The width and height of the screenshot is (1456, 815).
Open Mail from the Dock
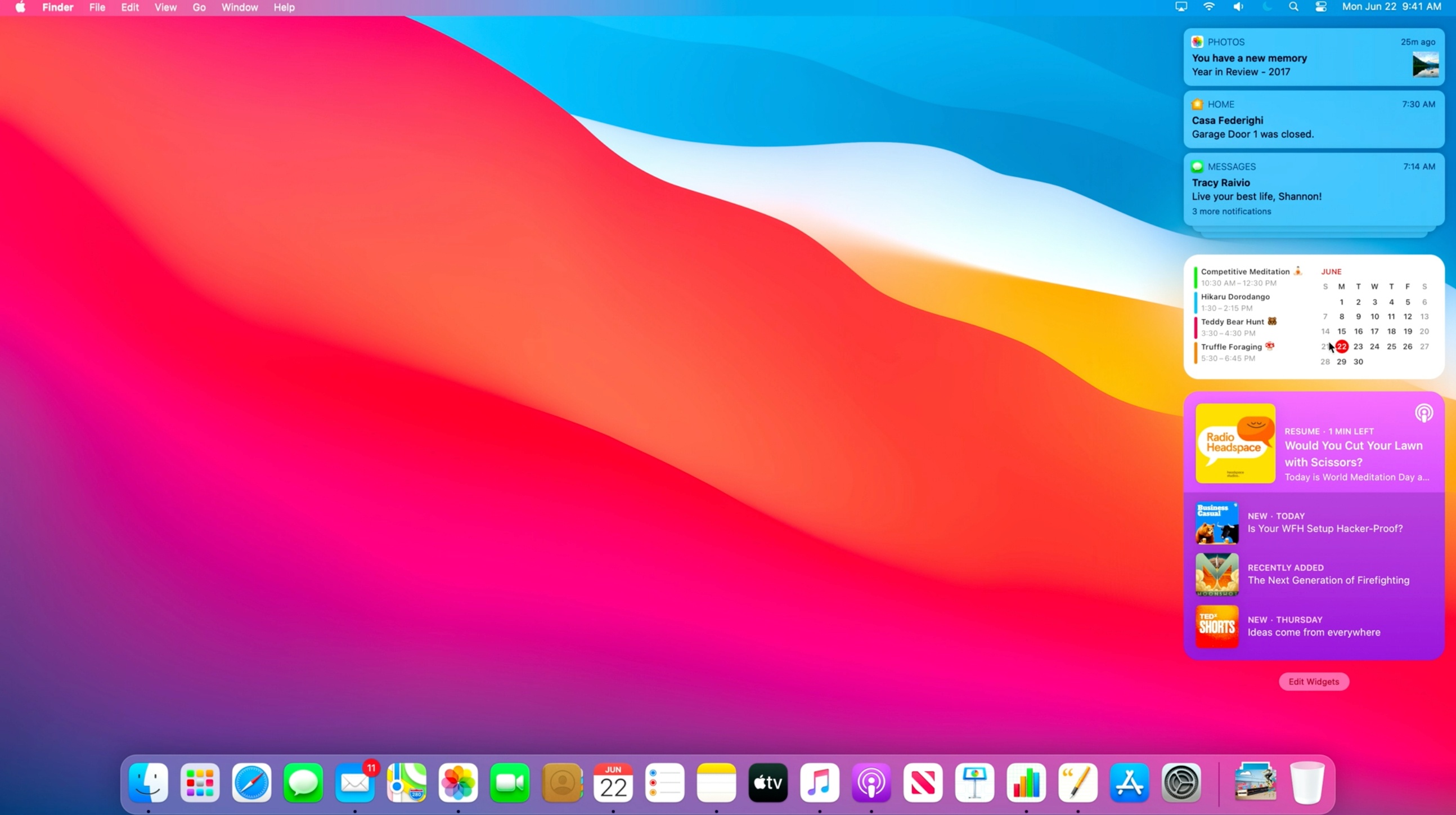[x=355, y=783]
